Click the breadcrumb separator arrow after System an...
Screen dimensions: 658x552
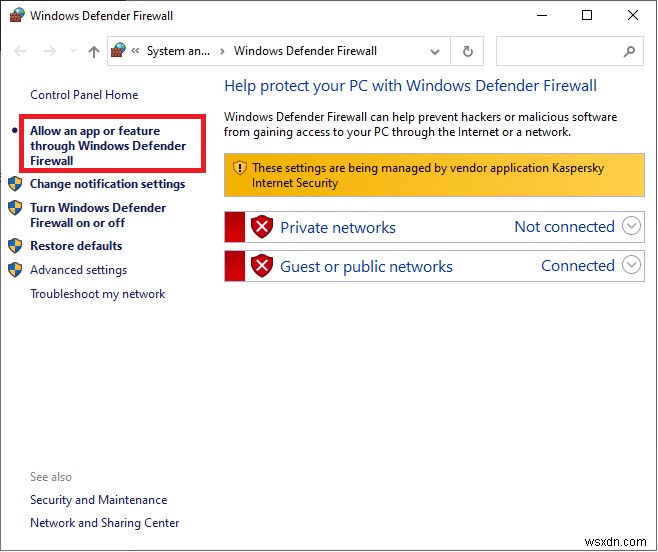(x=222, y=52)
